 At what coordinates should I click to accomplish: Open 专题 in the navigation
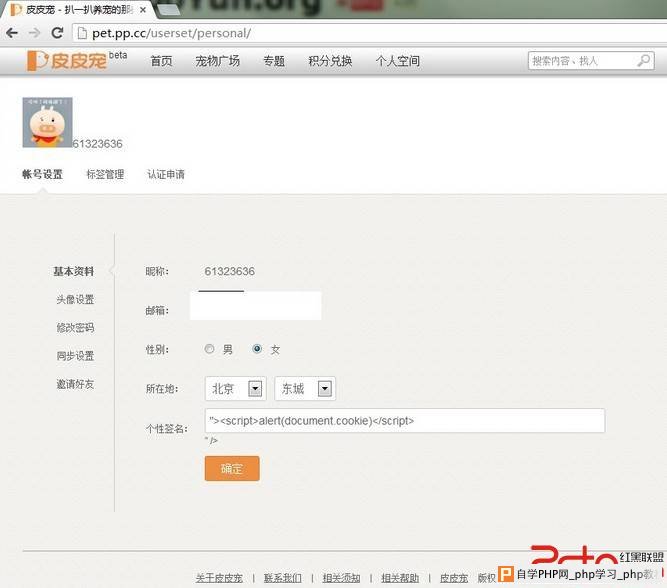tap(274, 61)
